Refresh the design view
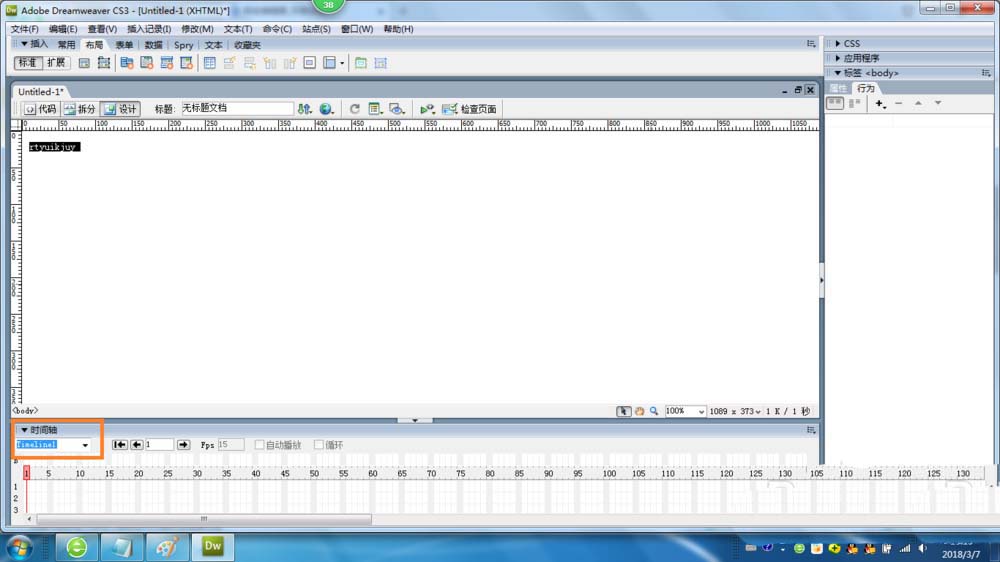 click(x=355, y=109)
